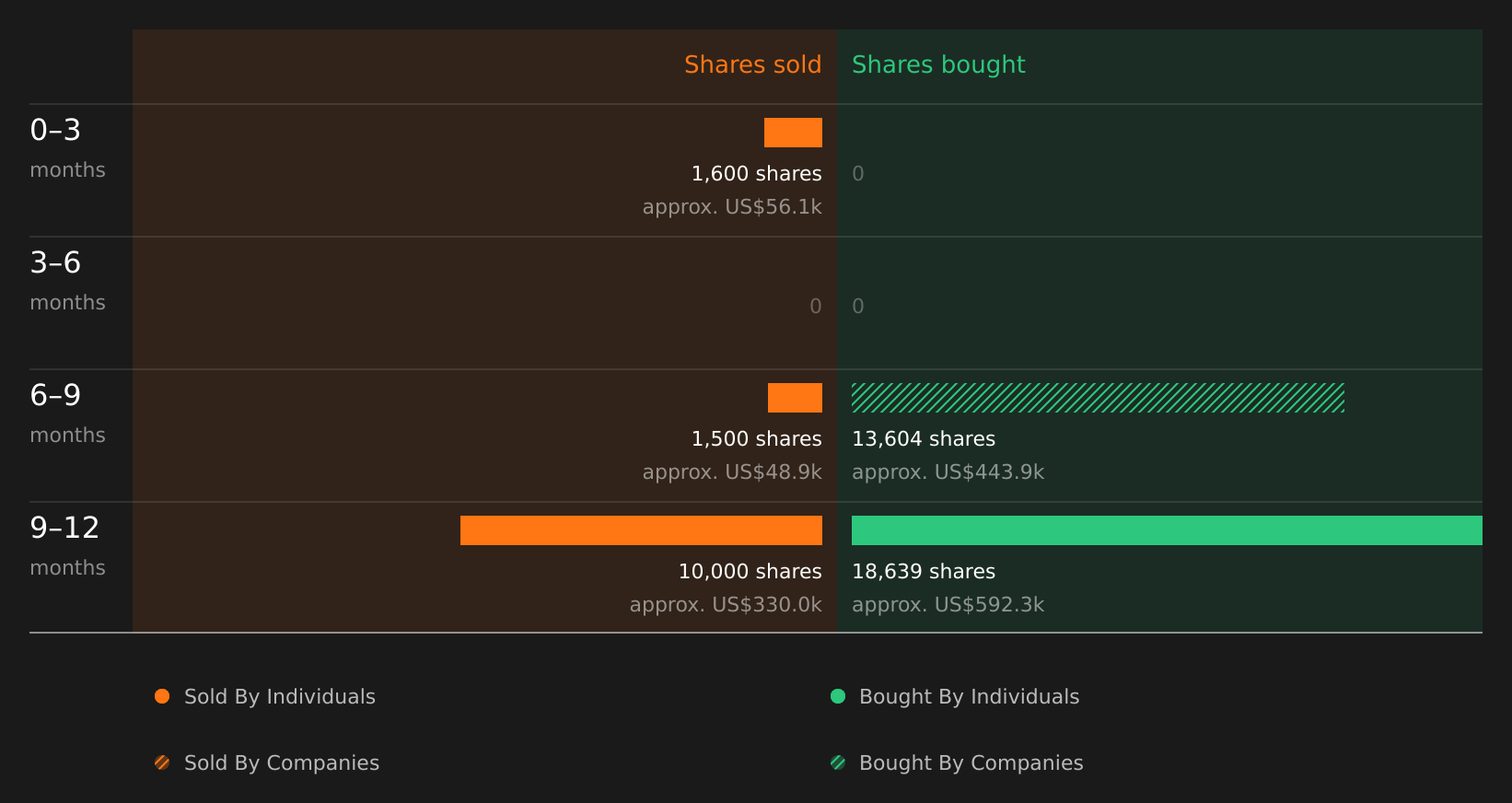Image resolution: width=1512 pixels, height=803 pixels.
Task: Click the Sold By Individuals legend label
Action: (280, 696)
